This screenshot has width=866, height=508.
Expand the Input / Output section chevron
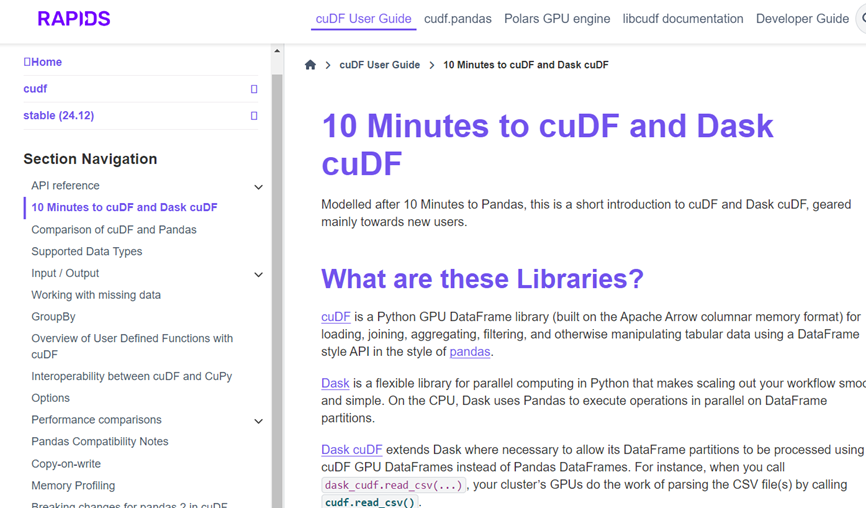tap(258, 274)
